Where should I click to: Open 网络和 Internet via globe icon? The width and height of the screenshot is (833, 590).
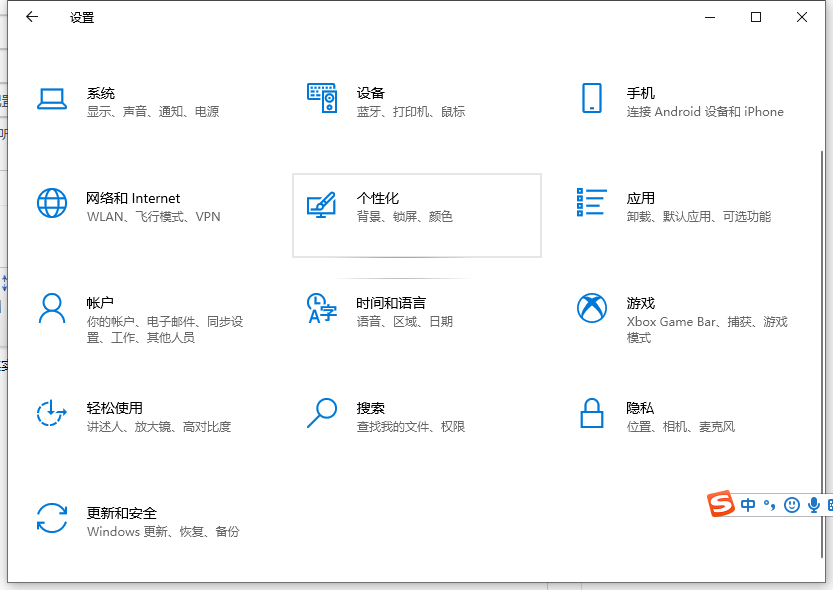(x=51, y=203)
